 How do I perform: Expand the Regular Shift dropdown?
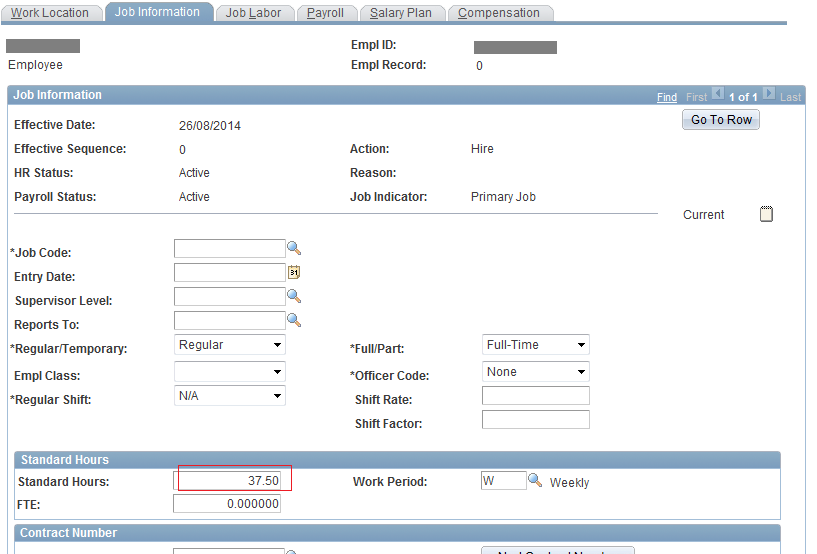pyautogui.click(x=230, y=396)
